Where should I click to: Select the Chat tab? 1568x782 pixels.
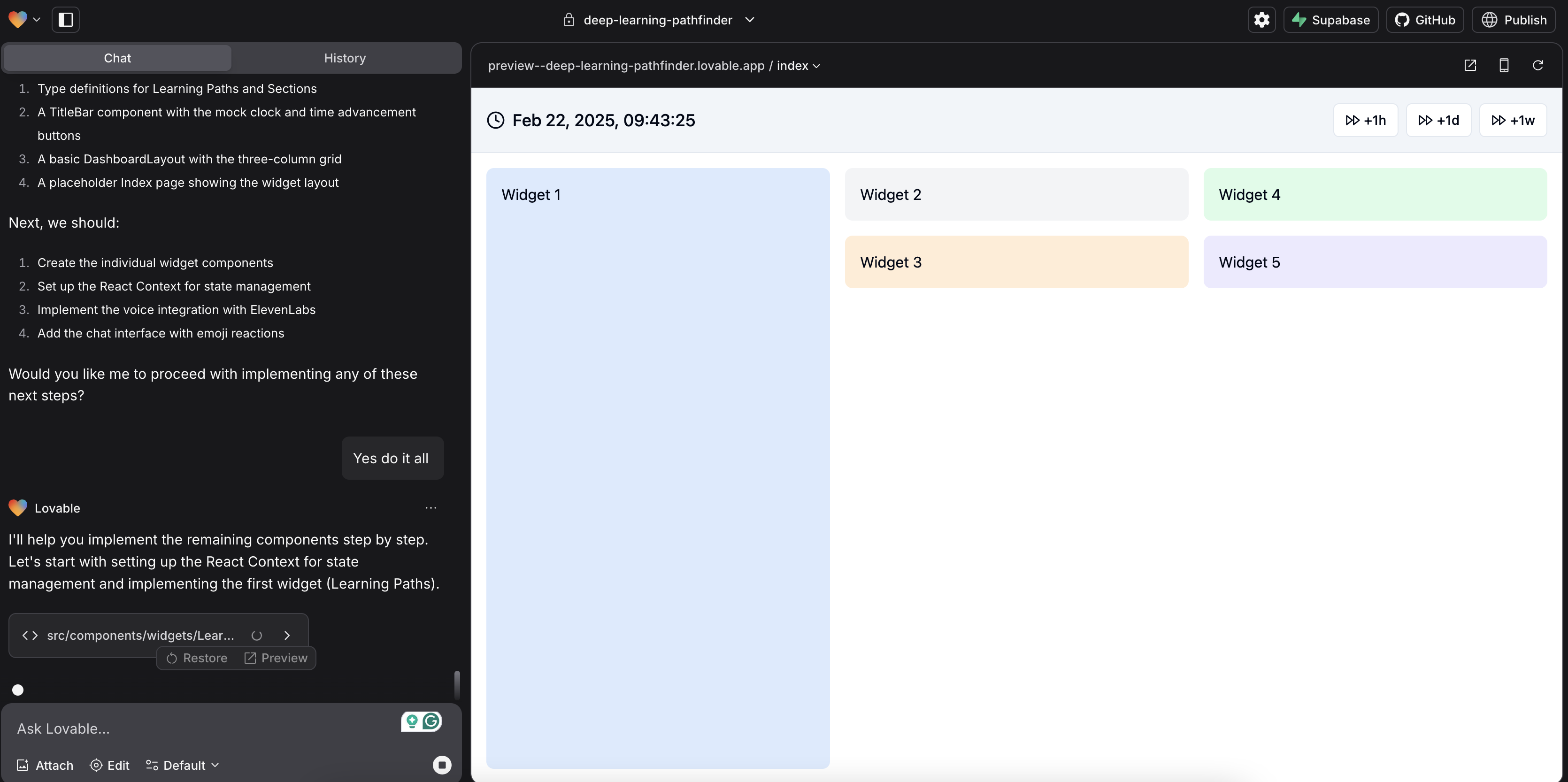coord(117,58)
